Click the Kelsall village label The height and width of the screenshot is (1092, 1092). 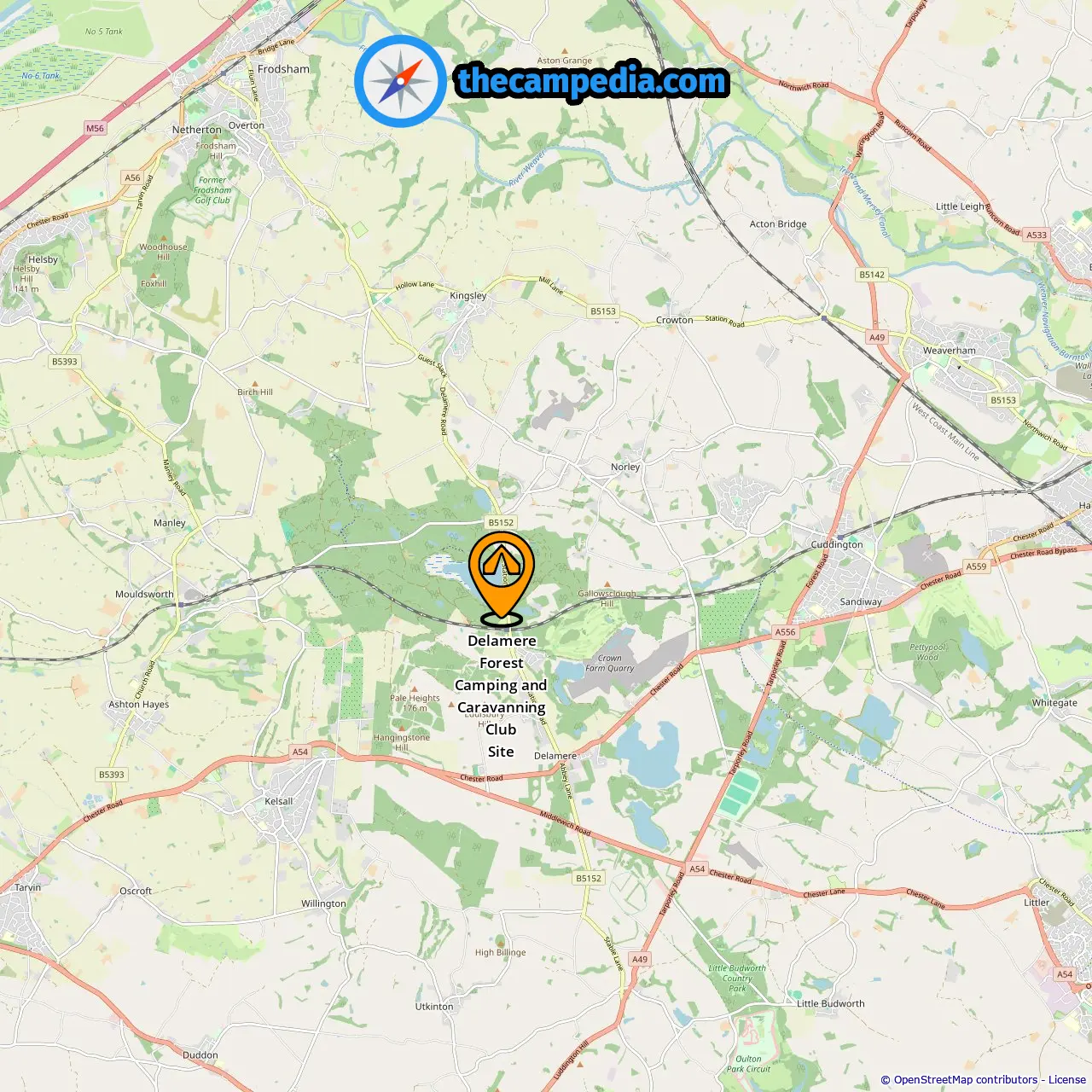pos(279,802)
